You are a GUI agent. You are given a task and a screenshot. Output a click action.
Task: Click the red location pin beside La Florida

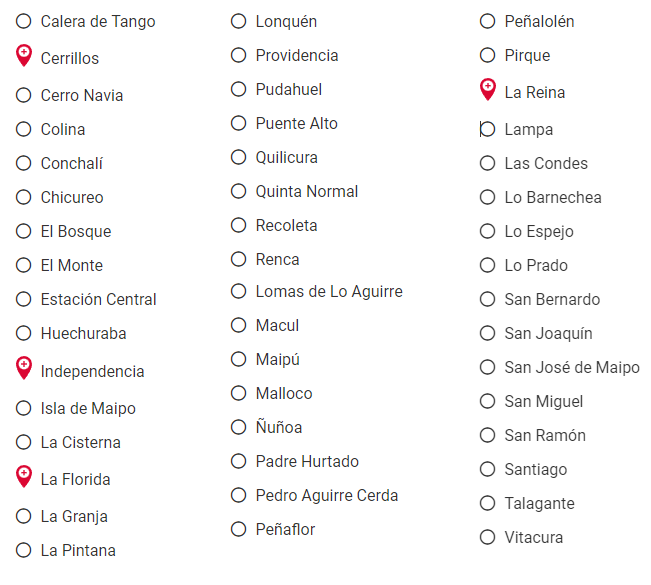tap(24, 477)
